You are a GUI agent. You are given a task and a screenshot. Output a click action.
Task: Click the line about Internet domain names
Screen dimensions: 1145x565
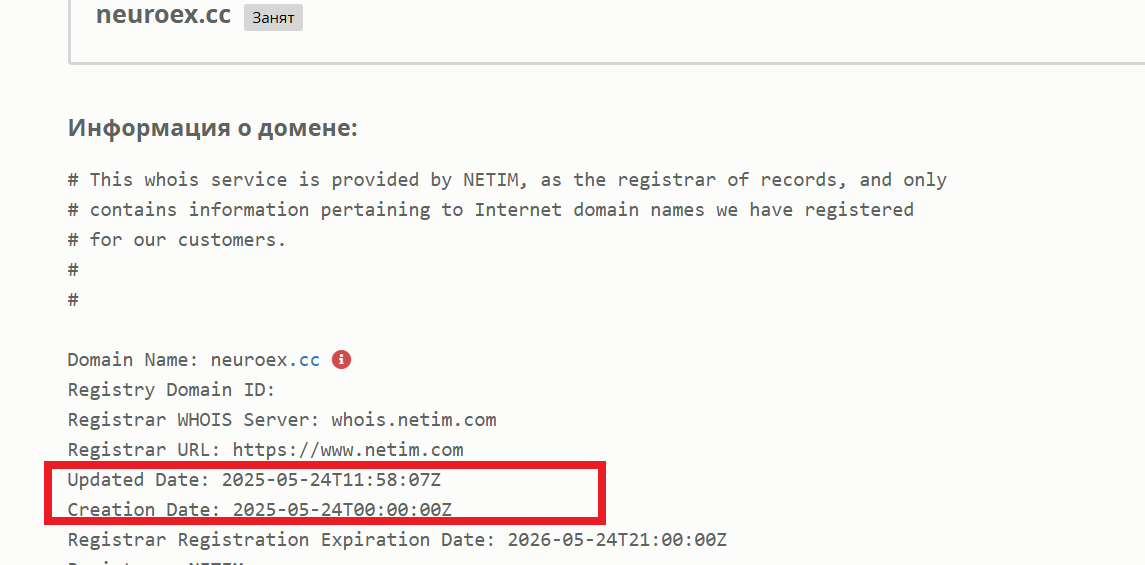(491, 210)
